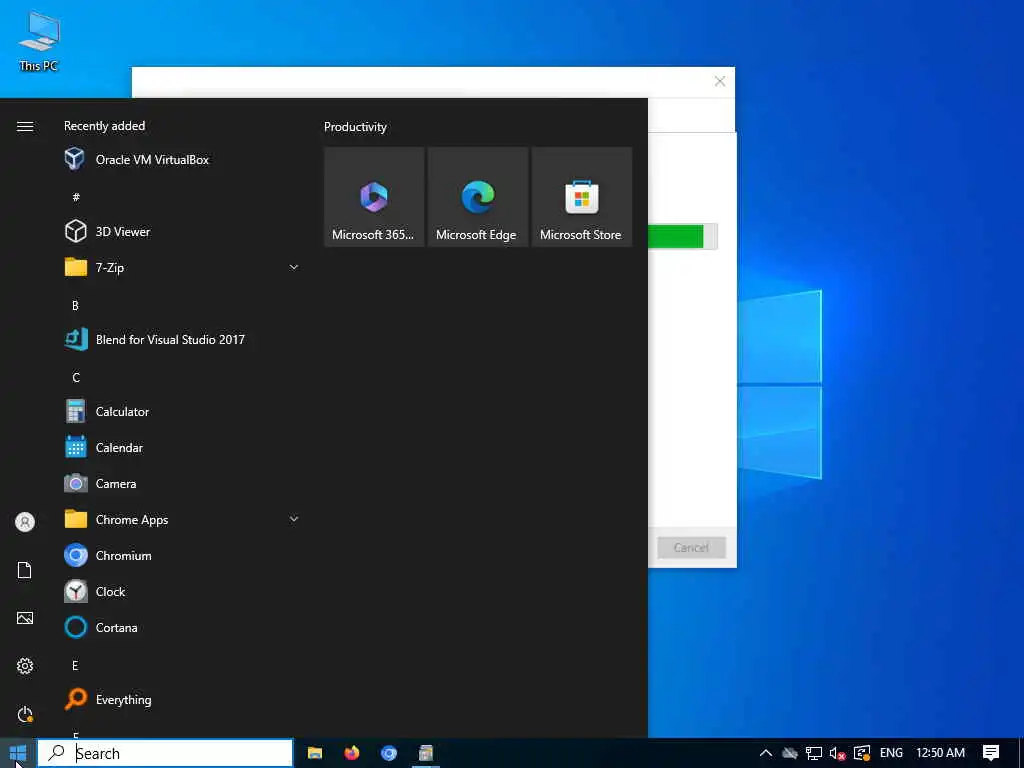1024x768 pixels.
Task: Launch 3D Viewer app
Action: click(x=182, y=231)
